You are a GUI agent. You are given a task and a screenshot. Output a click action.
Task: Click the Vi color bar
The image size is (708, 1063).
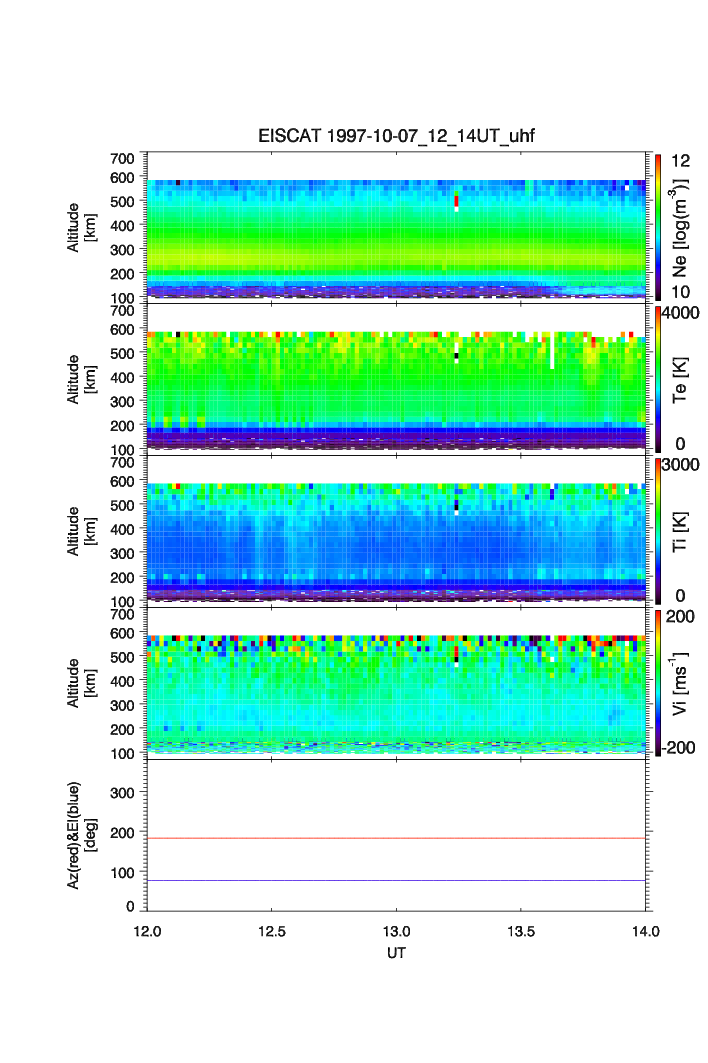point(658,683)
